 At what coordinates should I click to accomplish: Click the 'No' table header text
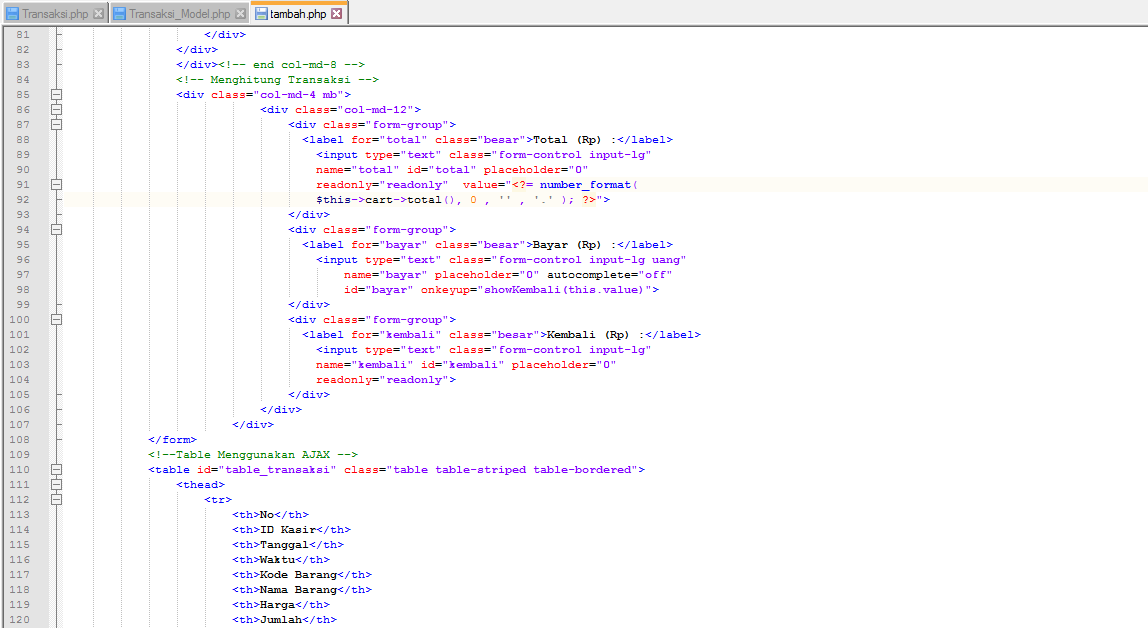tap(267, 515)
